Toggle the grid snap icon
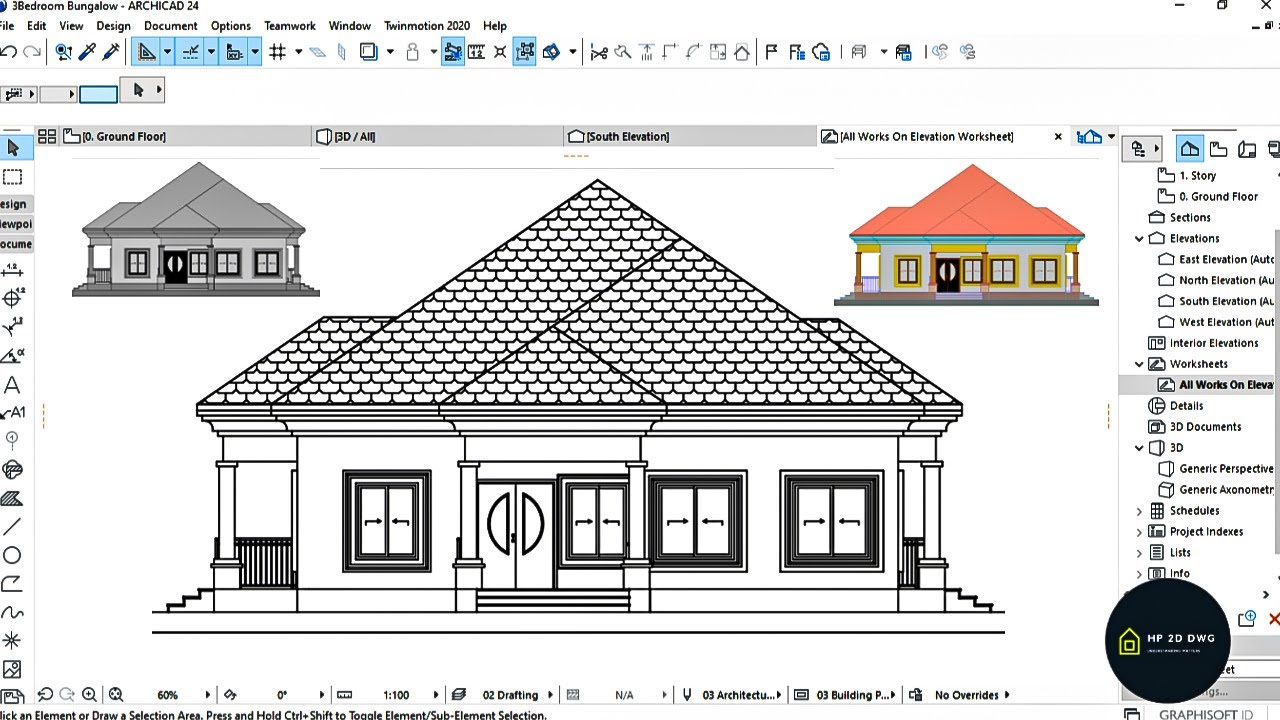Screen dimensions: 1280x720 [x=278, y=52]
